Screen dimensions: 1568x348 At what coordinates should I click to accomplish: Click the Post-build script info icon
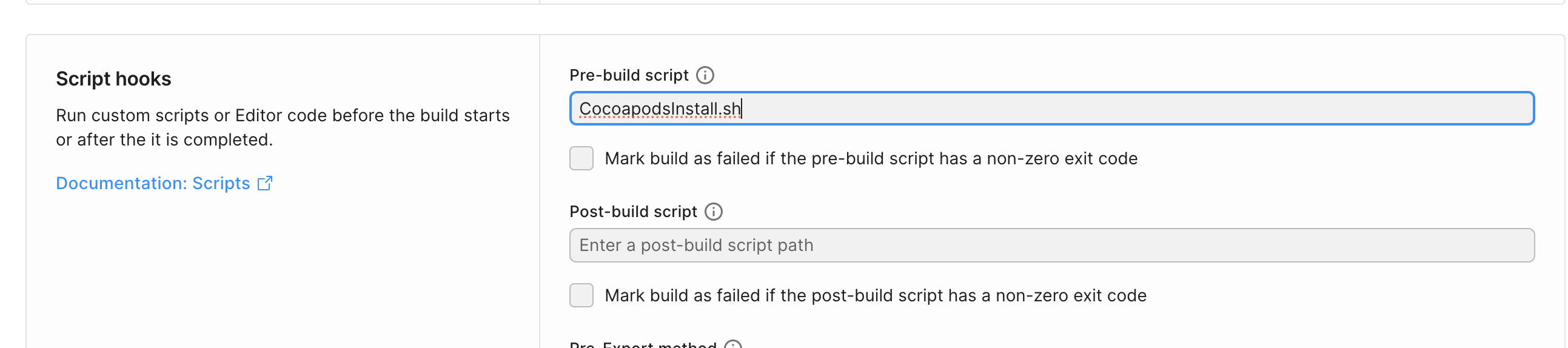[x=714, y=212]
